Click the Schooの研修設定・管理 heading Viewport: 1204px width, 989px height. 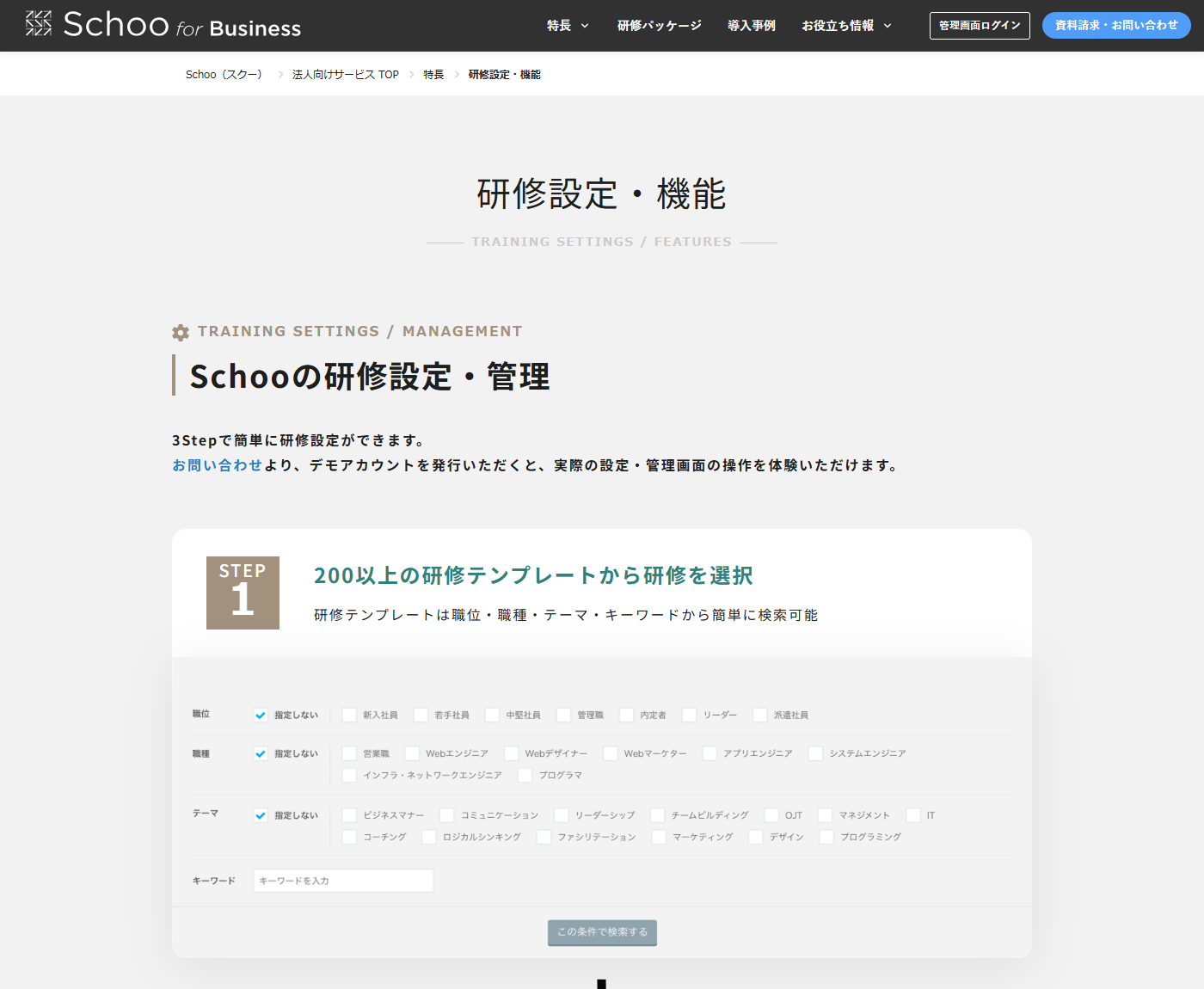370,377
